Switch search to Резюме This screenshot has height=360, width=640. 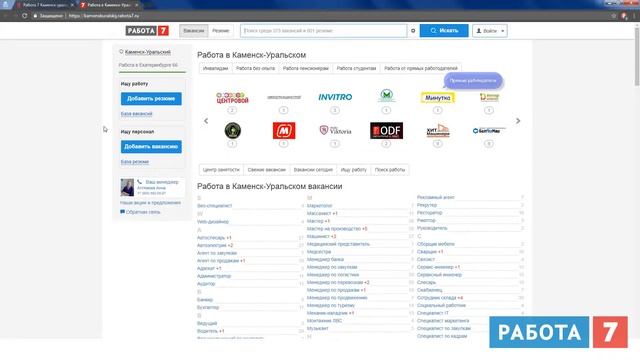tap(220, 31)
